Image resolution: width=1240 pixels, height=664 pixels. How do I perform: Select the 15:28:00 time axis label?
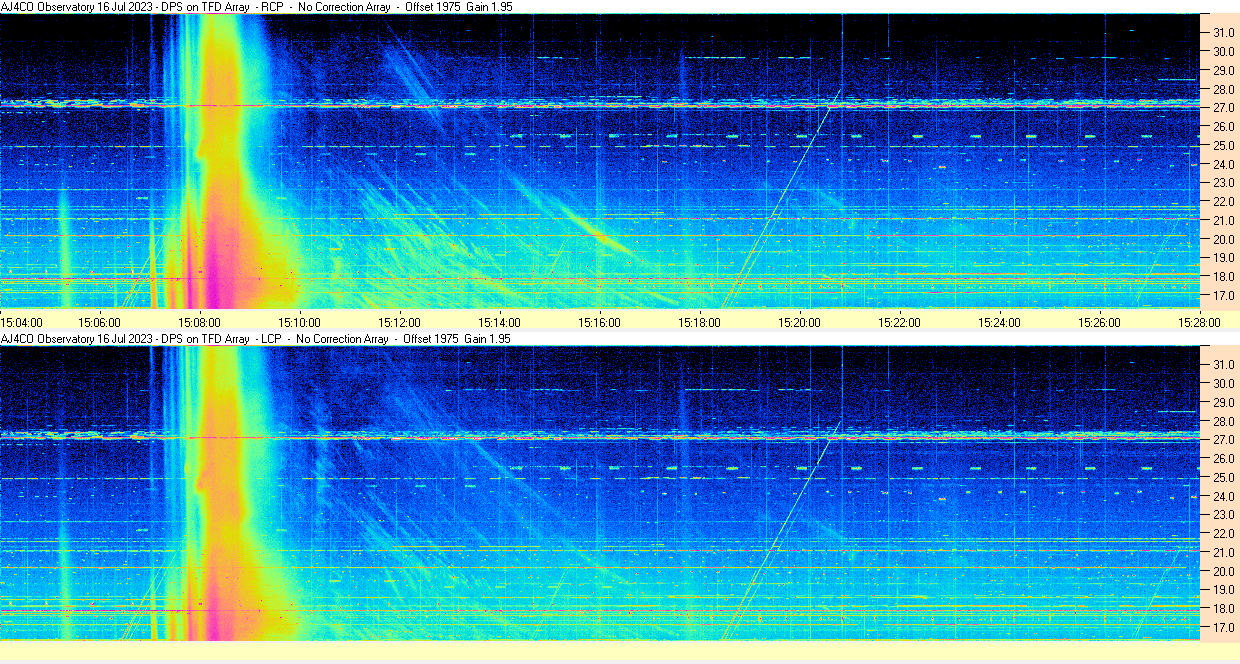point(1199,322)
